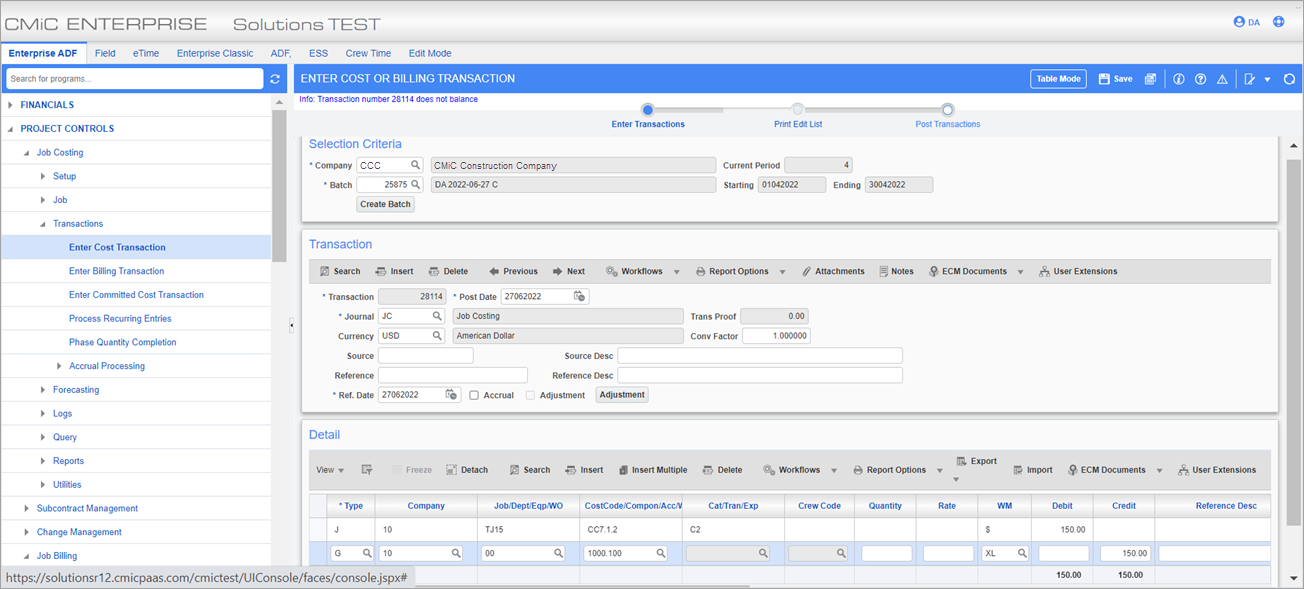Switch to the ESS tab
The width and height of the screenshot is (1304, 589).
coord(318,53)
